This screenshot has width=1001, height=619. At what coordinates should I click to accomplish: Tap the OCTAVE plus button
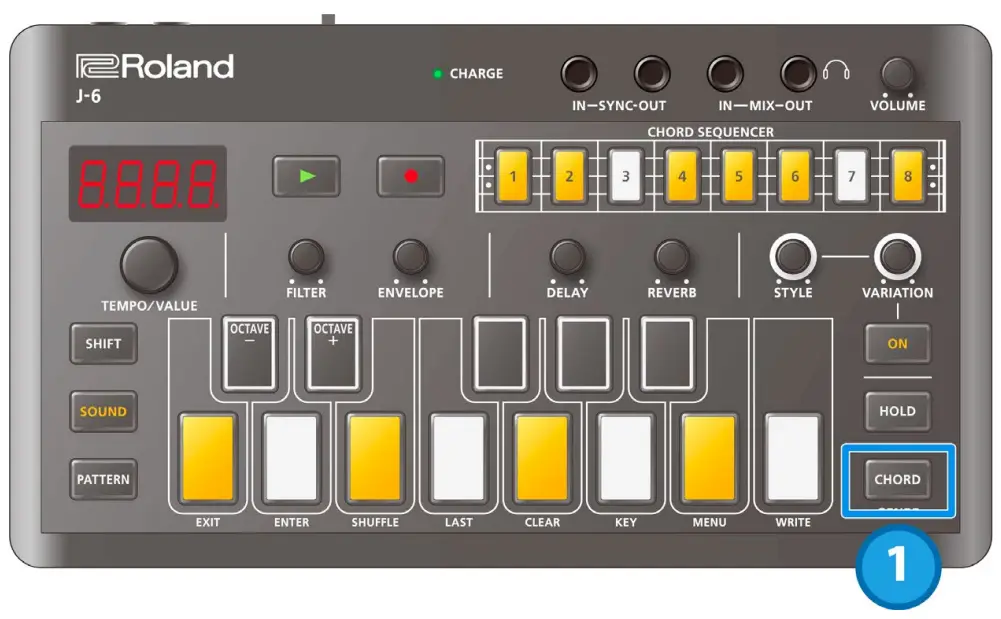(x=331, y=352)
